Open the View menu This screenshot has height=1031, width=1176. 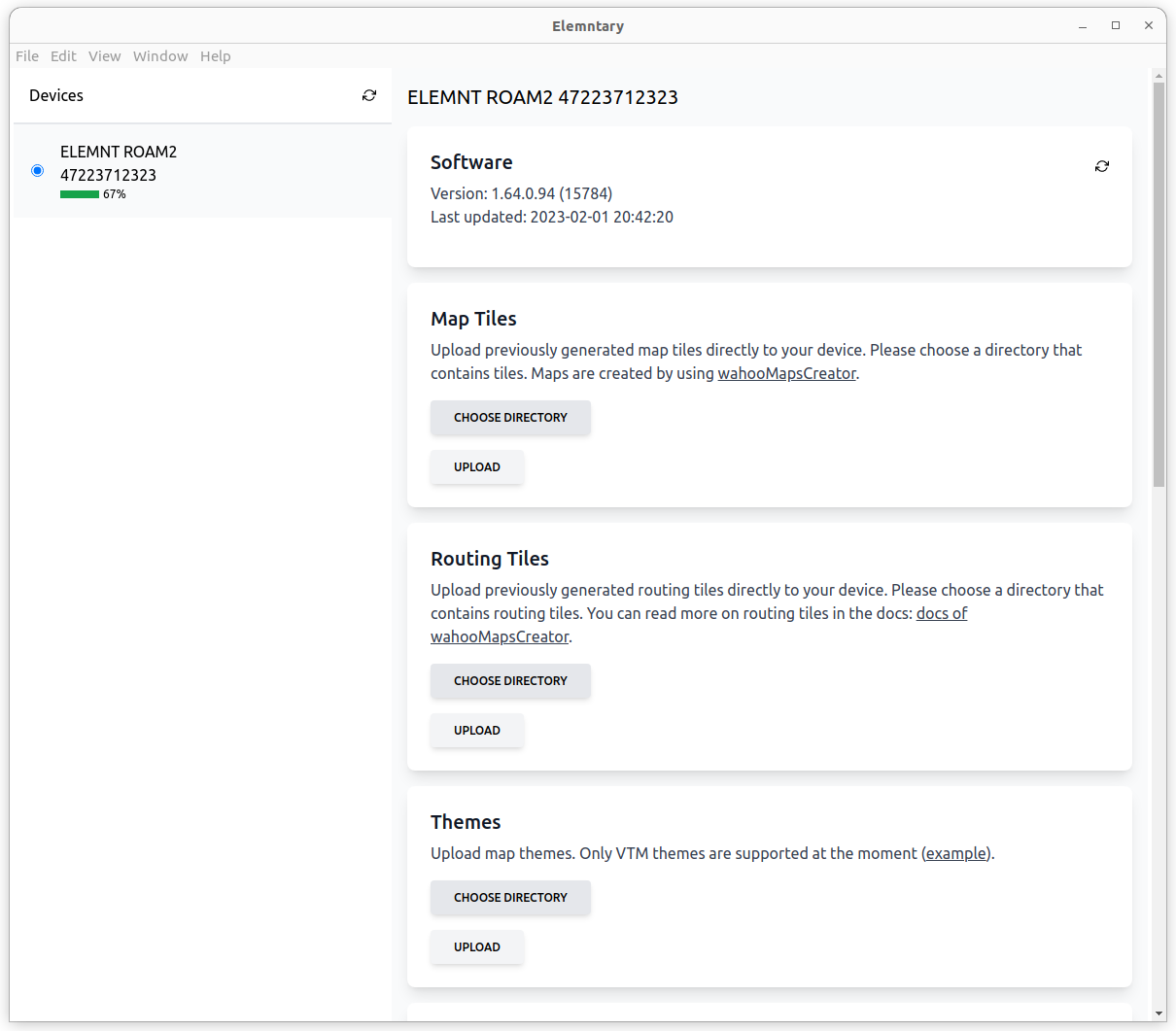point(104,56)
